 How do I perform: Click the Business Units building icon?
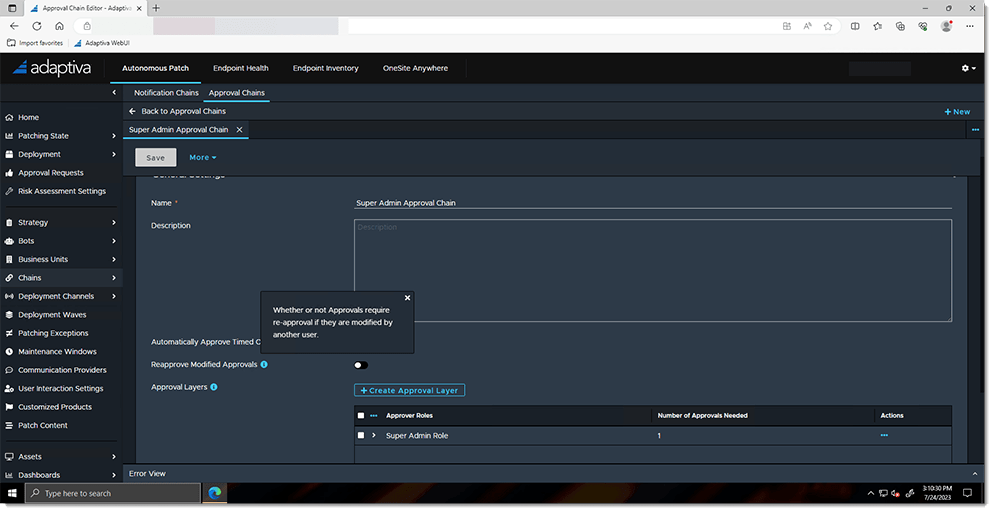coord(9,259)
